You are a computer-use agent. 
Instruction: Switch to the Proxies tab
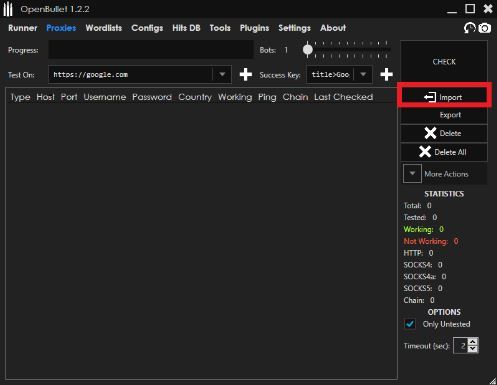(61, 28)
